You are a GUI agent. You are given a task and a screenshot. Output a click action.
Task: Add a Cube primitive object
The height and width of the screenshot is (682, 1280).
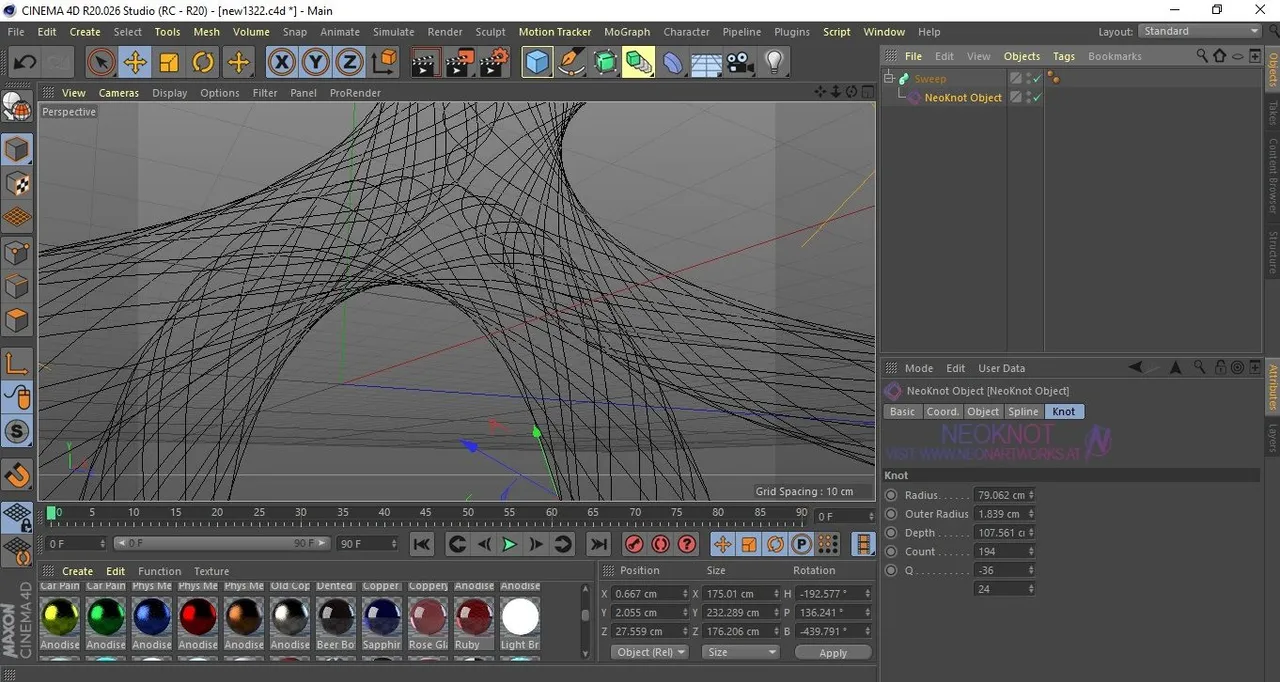[538, 62]
